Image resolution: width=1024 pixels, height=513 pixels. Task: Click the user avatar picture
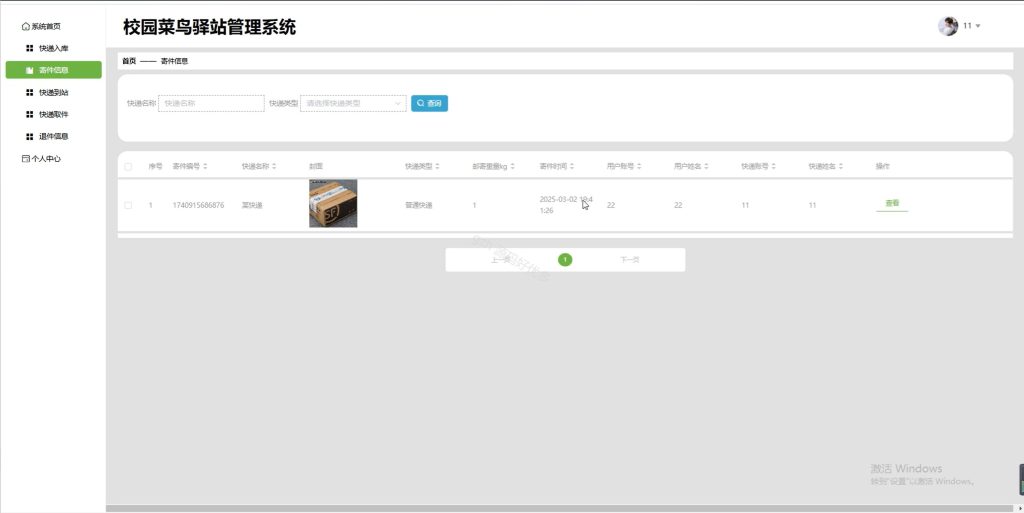point(948,26)
